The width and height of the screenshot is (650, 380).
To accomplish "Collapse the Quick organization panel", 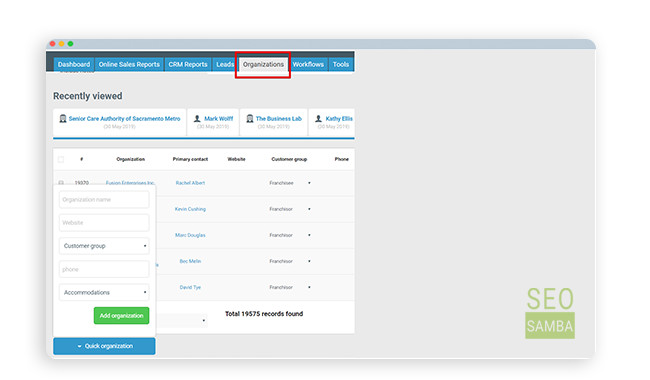I will coord(104,346).
